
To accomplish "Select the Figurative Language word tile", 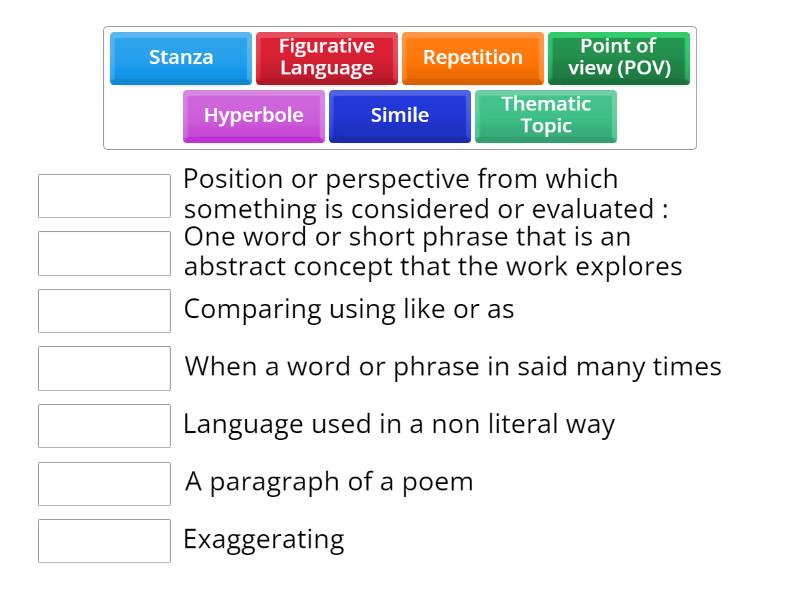I will point(325,56).
